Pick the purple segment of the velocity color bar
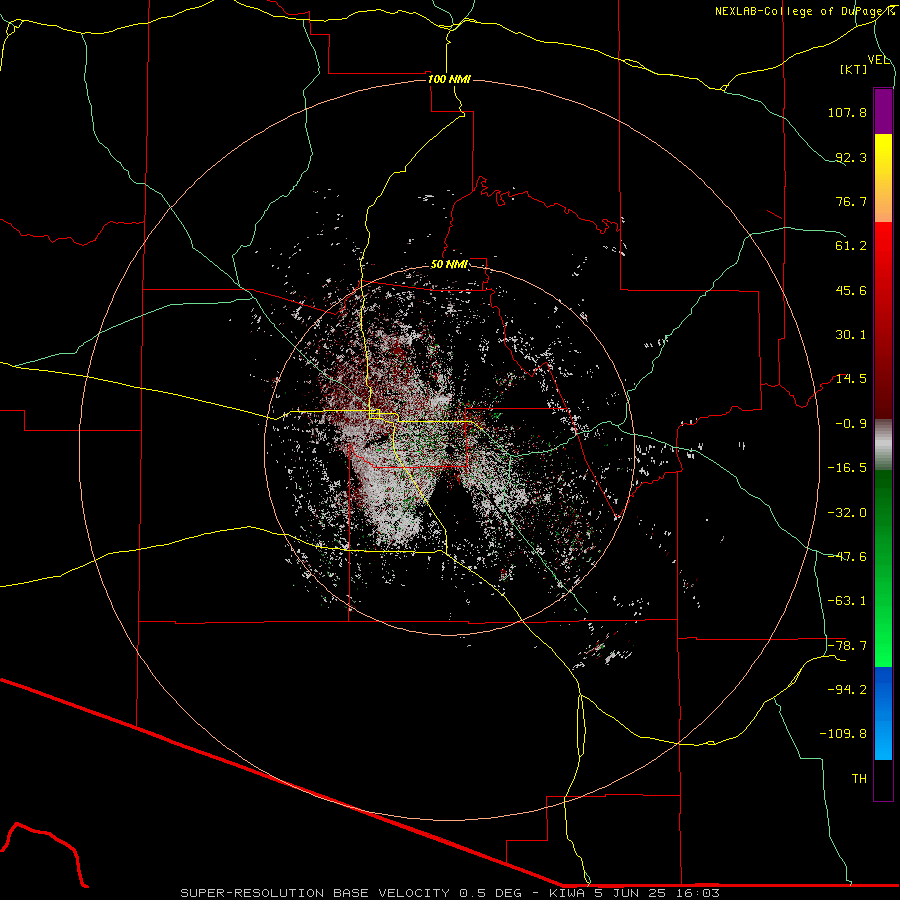Screen dimensions: 900x900 [x=883, y=111]
